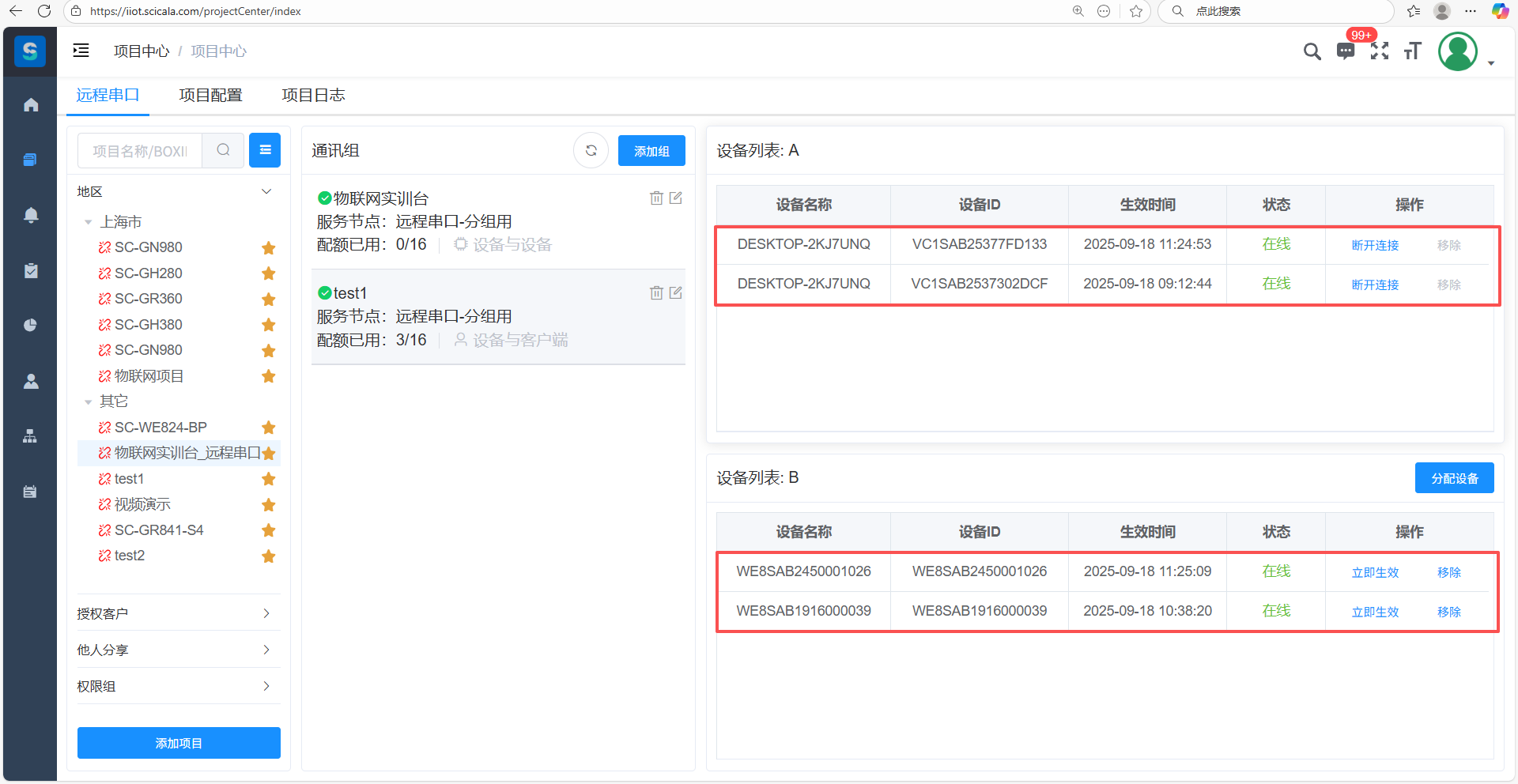Click the font size icon in header
This screenshot has height=784, width=1518.
click(1413, 51)
